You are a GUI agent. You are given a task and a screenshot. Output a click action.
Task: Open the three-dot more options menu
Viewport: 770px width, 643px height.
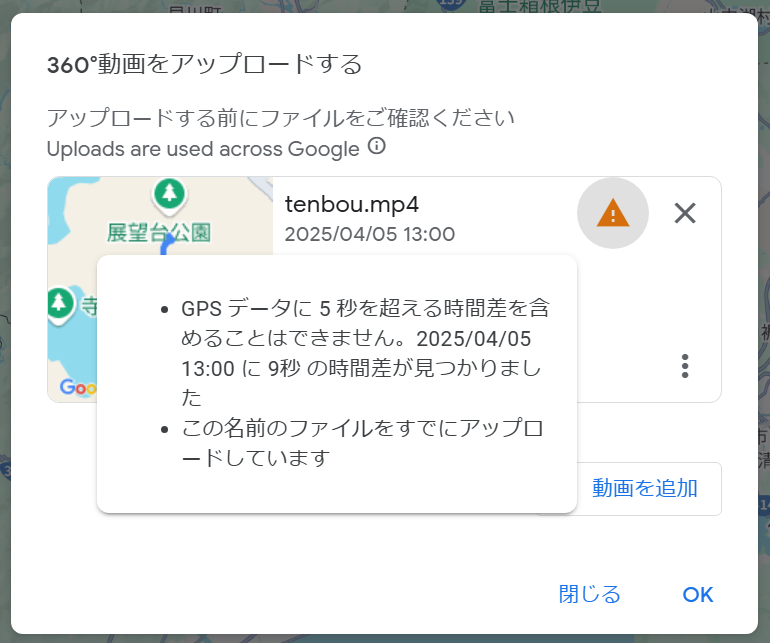pos(685,366)
